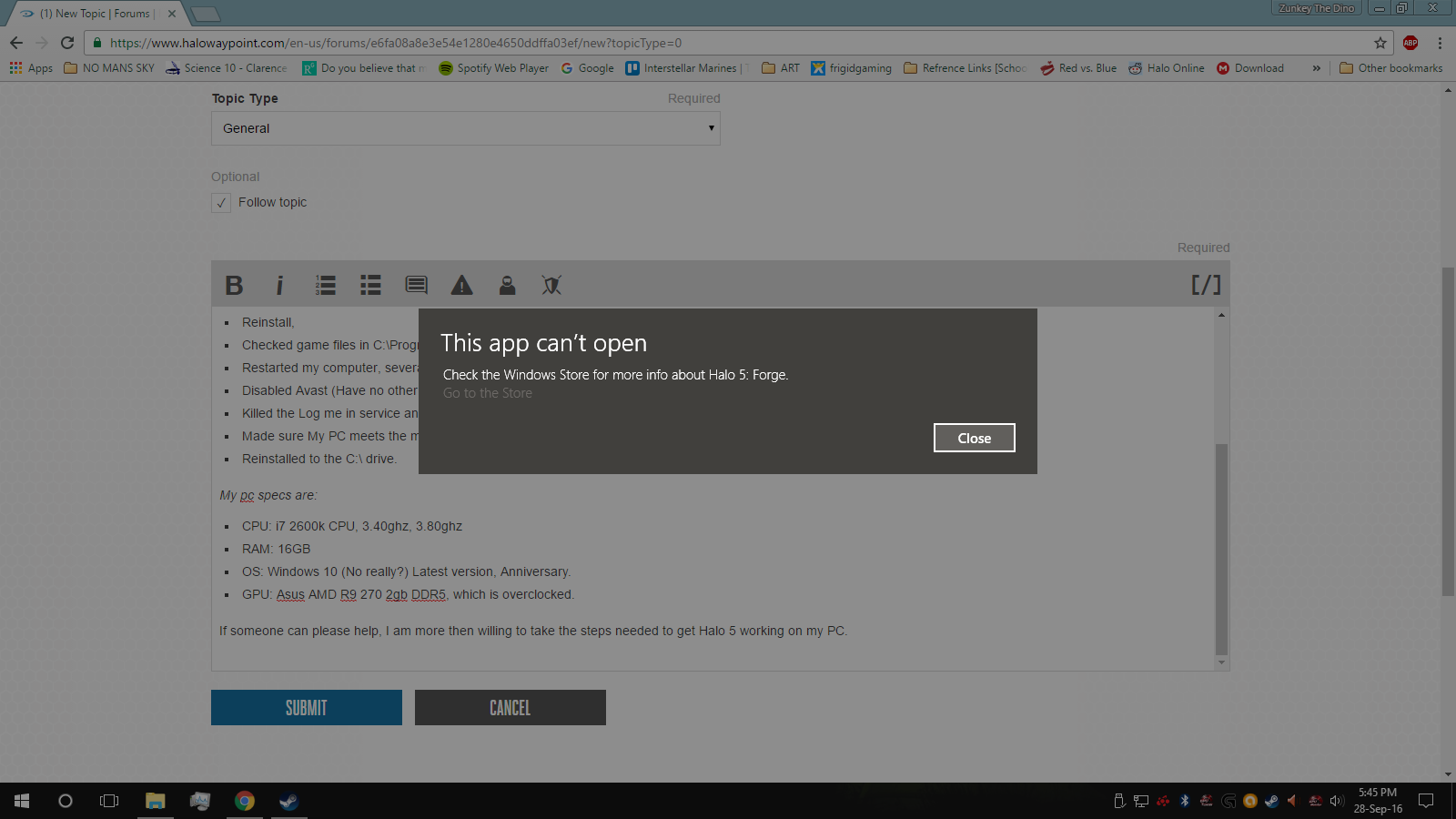Toggle the Follow topic checkbox

pyautogui.click(x=221, y=203)
